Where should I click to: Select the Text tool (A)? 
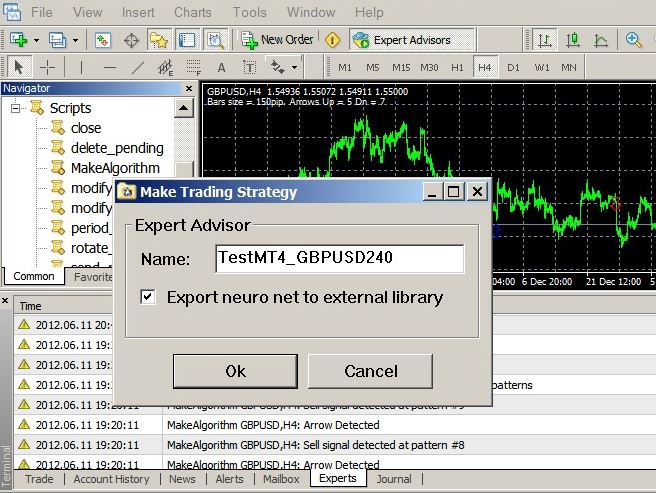[221, 67]
